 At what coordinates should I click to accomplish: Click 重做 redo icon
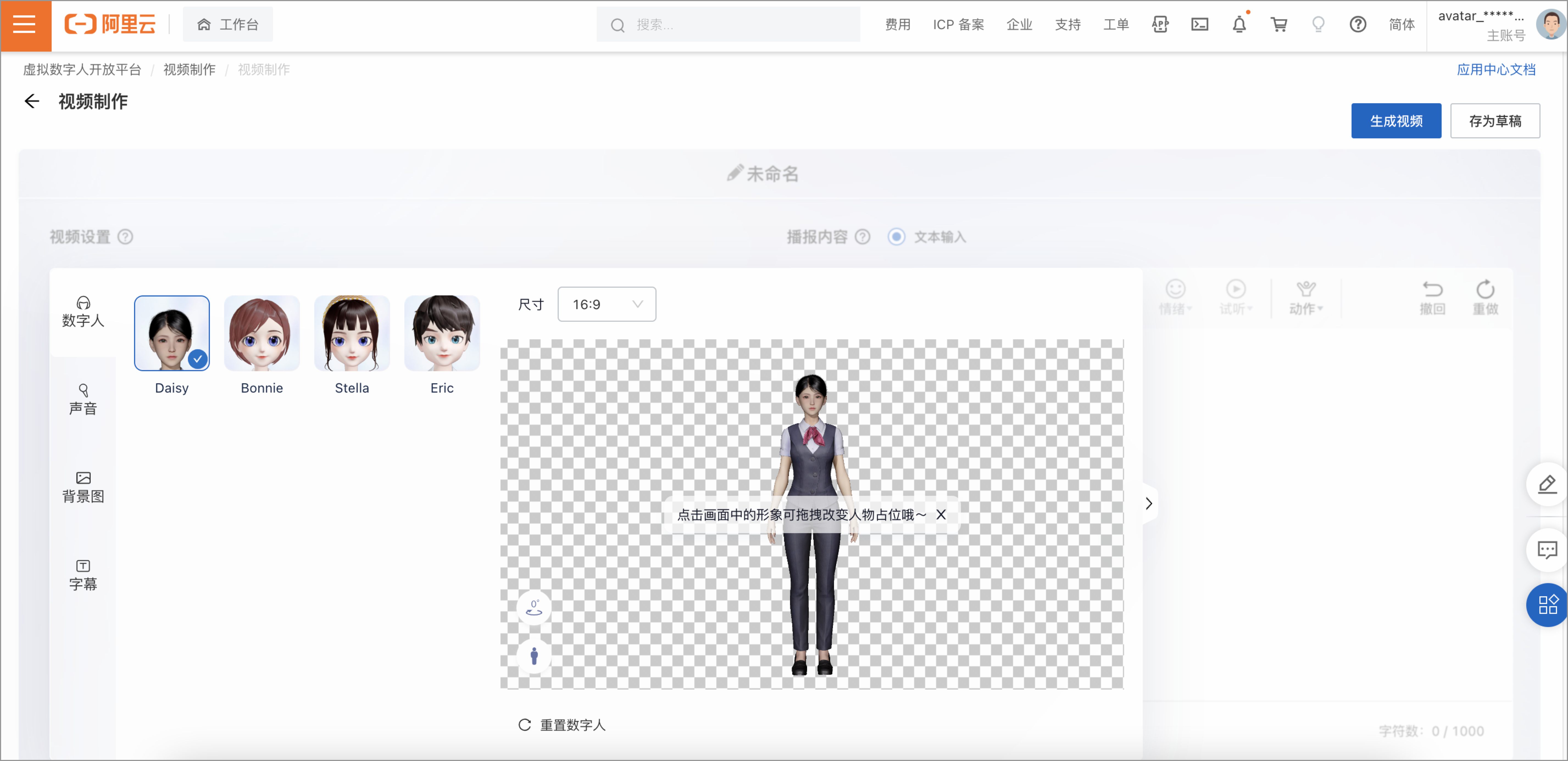click(x=1485, y=298)
